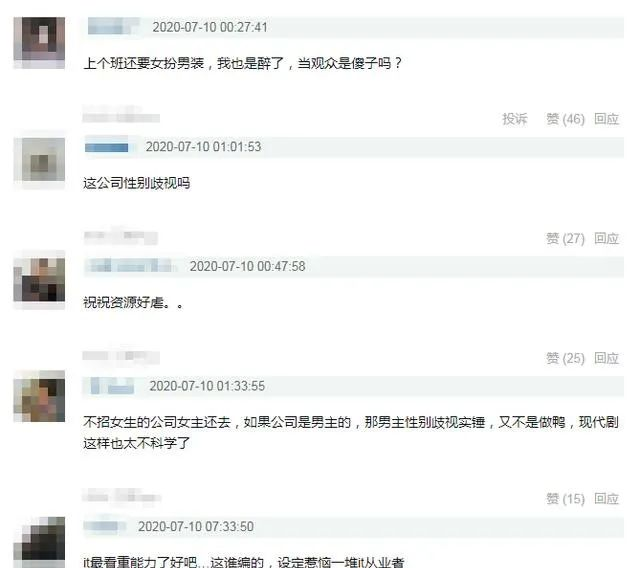Open avatar of 07:33:50 commenter
Screen dimensions: 640x568
[x=39, y=542]
